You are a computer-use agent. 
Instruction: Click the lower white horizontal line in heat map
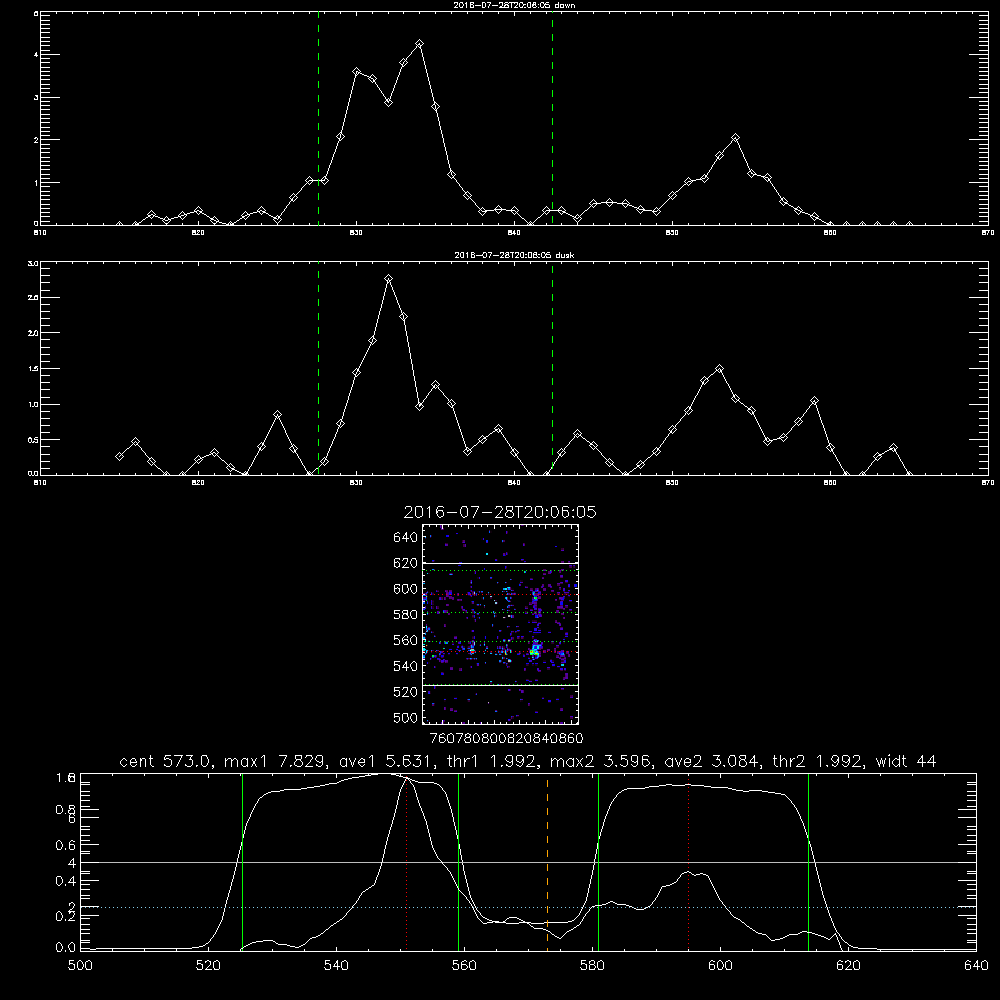[501, 685]
